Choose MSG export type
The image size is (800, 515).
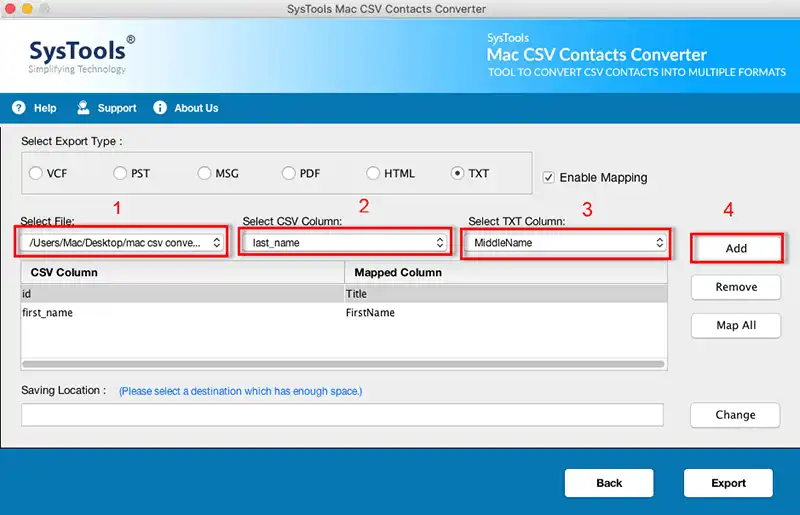click(204, 174)
